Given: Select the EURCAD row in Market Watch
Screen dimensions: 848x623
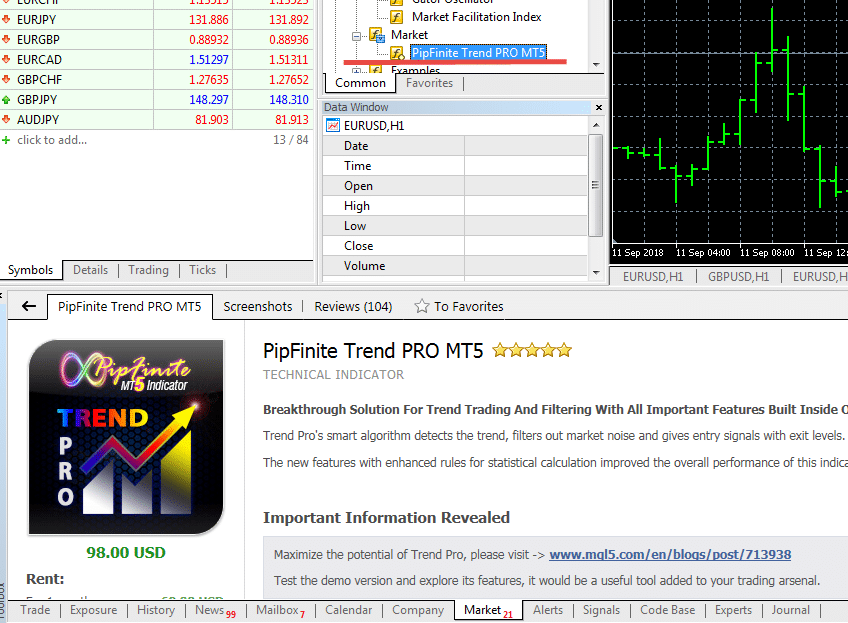Looking at the screenshot, I should coord(39,60).
